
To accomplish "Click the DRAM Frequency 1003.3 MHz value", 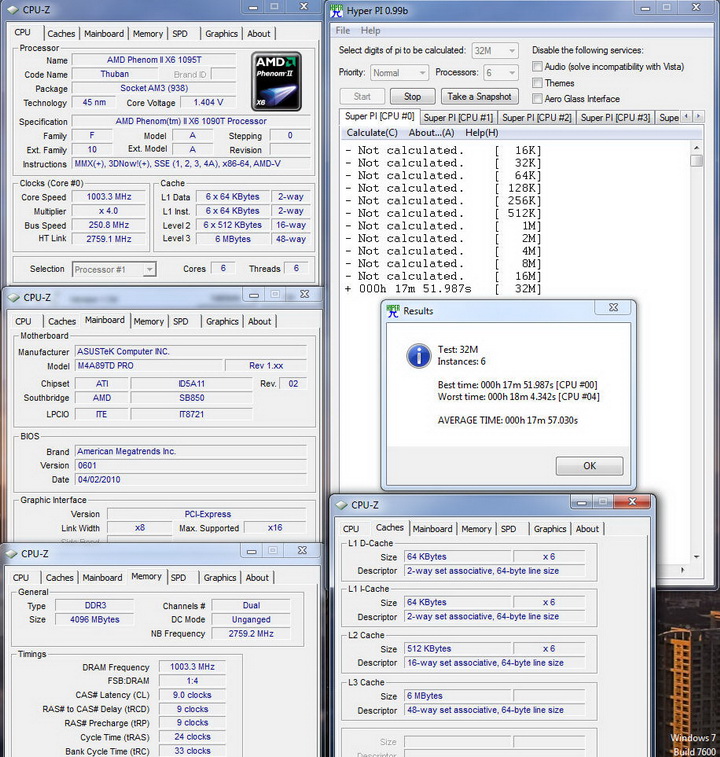I will click(x=192, y=667).
